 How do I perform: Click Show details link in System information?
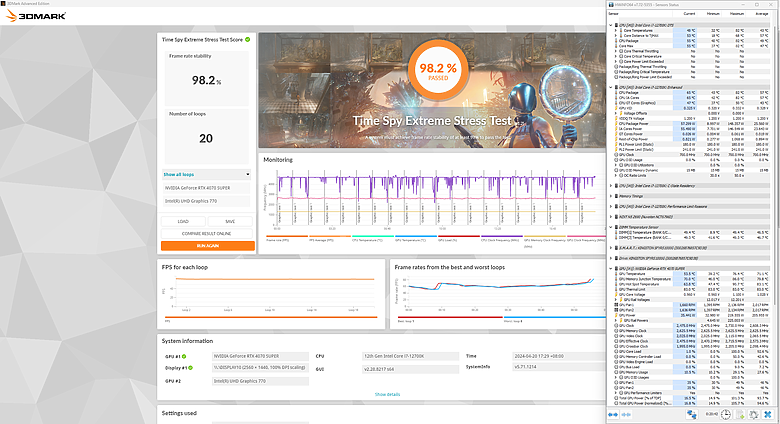tap(387, 394)
